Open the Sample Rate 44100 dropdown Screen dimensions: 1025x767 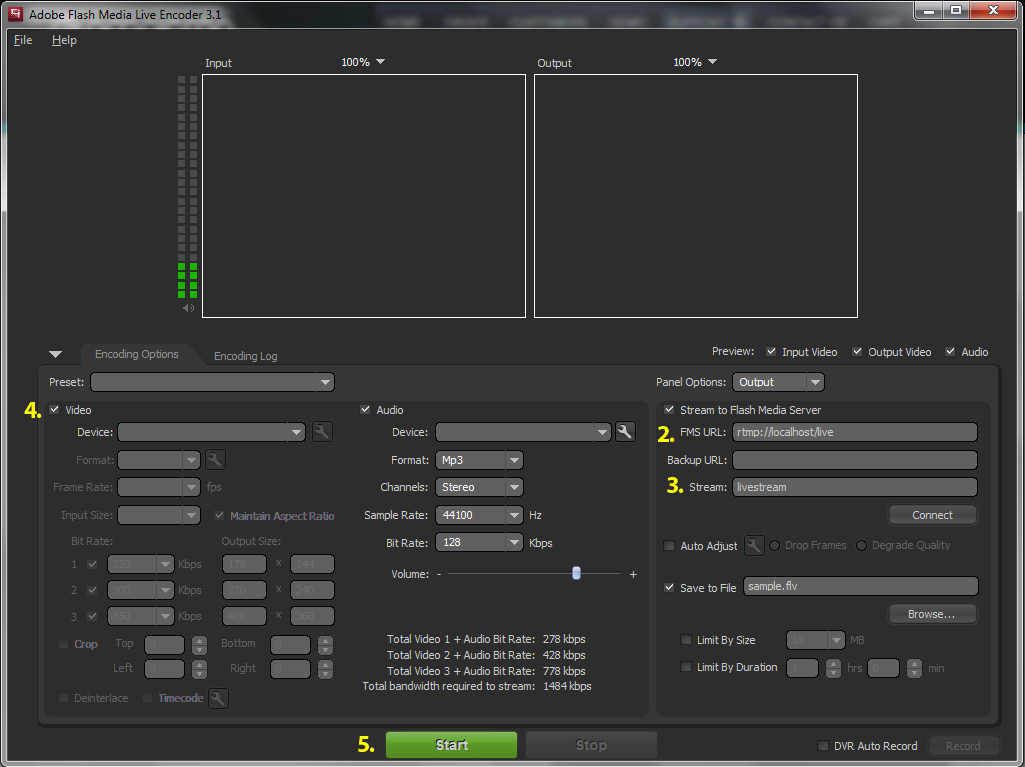479,515
